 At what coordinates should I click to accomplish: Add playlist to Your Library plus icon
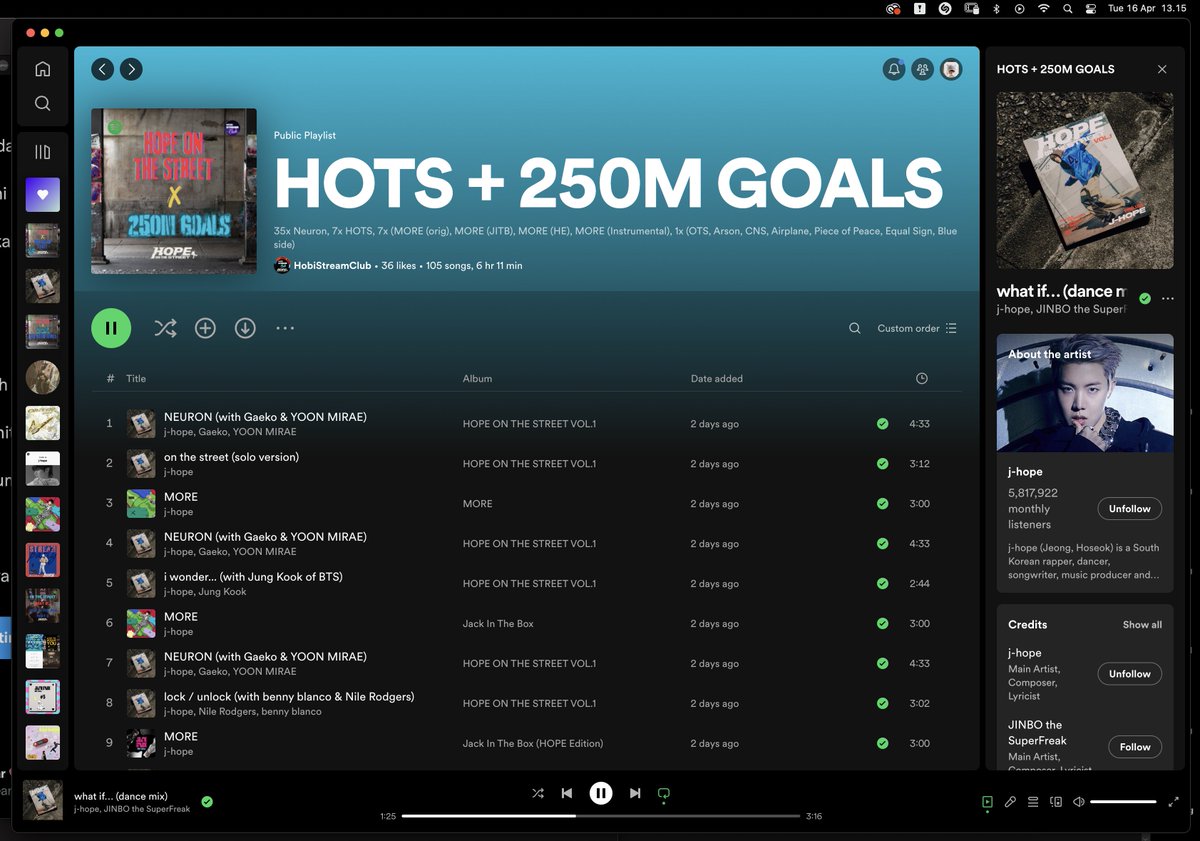tap(205, 328)
